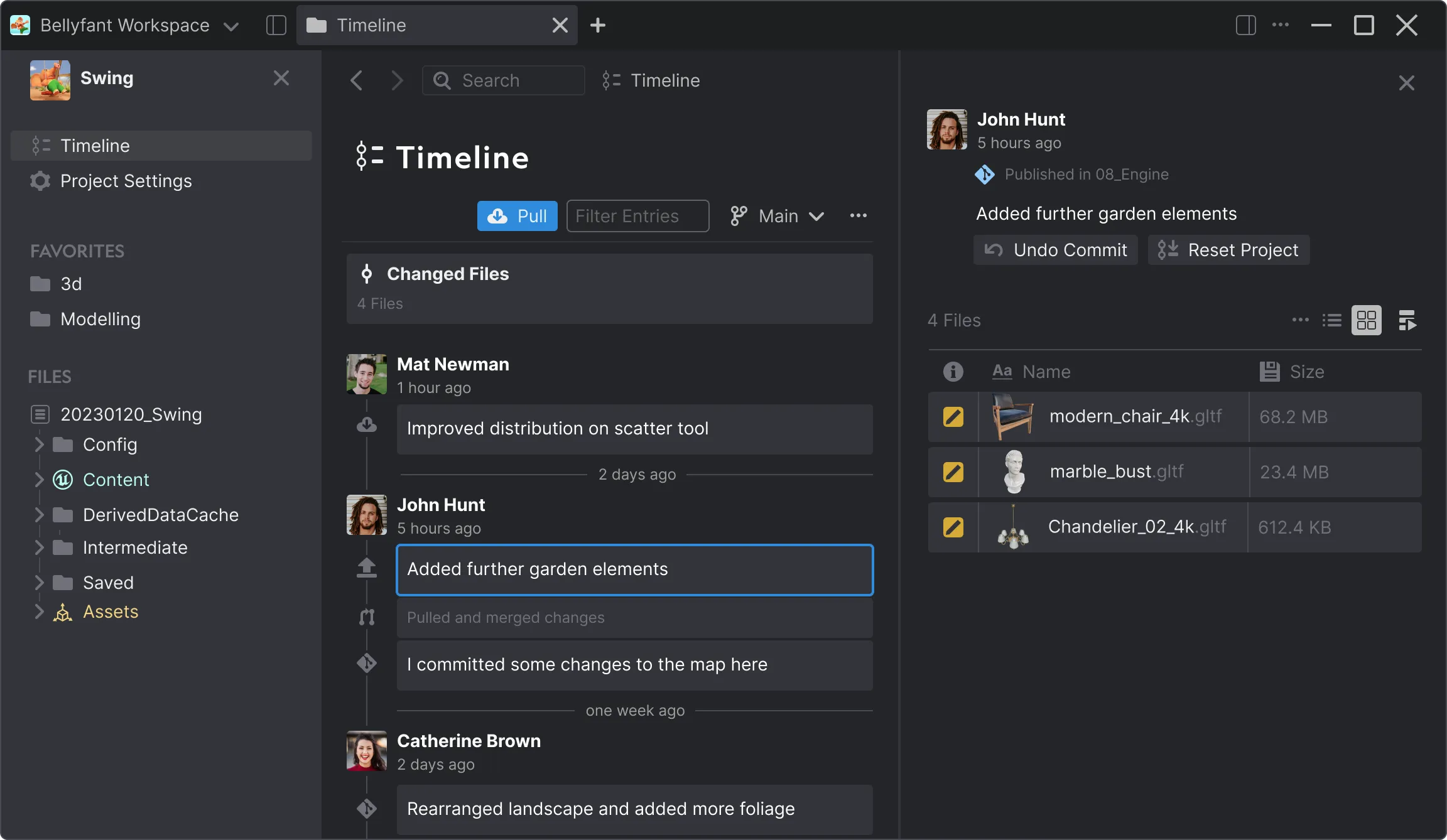Expand the Content folder

[40, 480]
